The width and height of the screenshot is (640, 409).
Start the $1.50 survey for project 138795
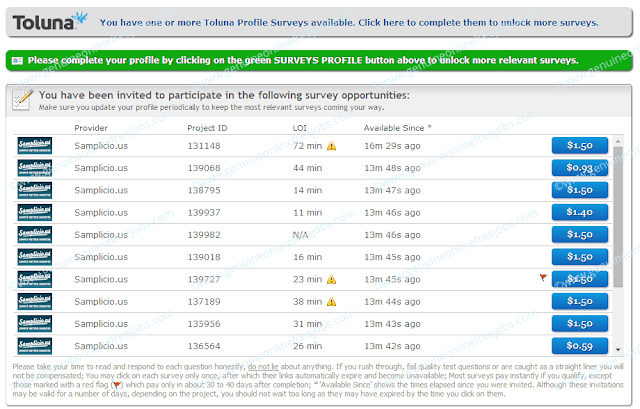[x=580, y=190]
